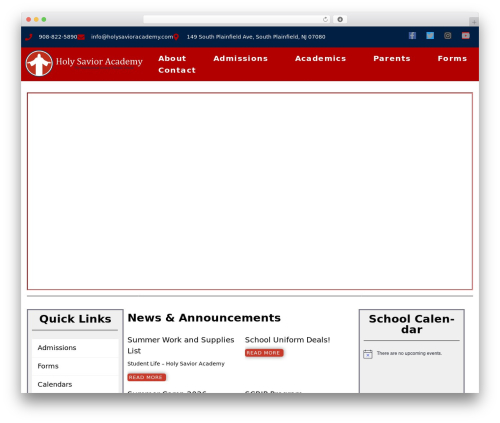Click the browser reload icon
Image resolution: width=500 pixels, height=423 pixels.
tap(325, 20)
